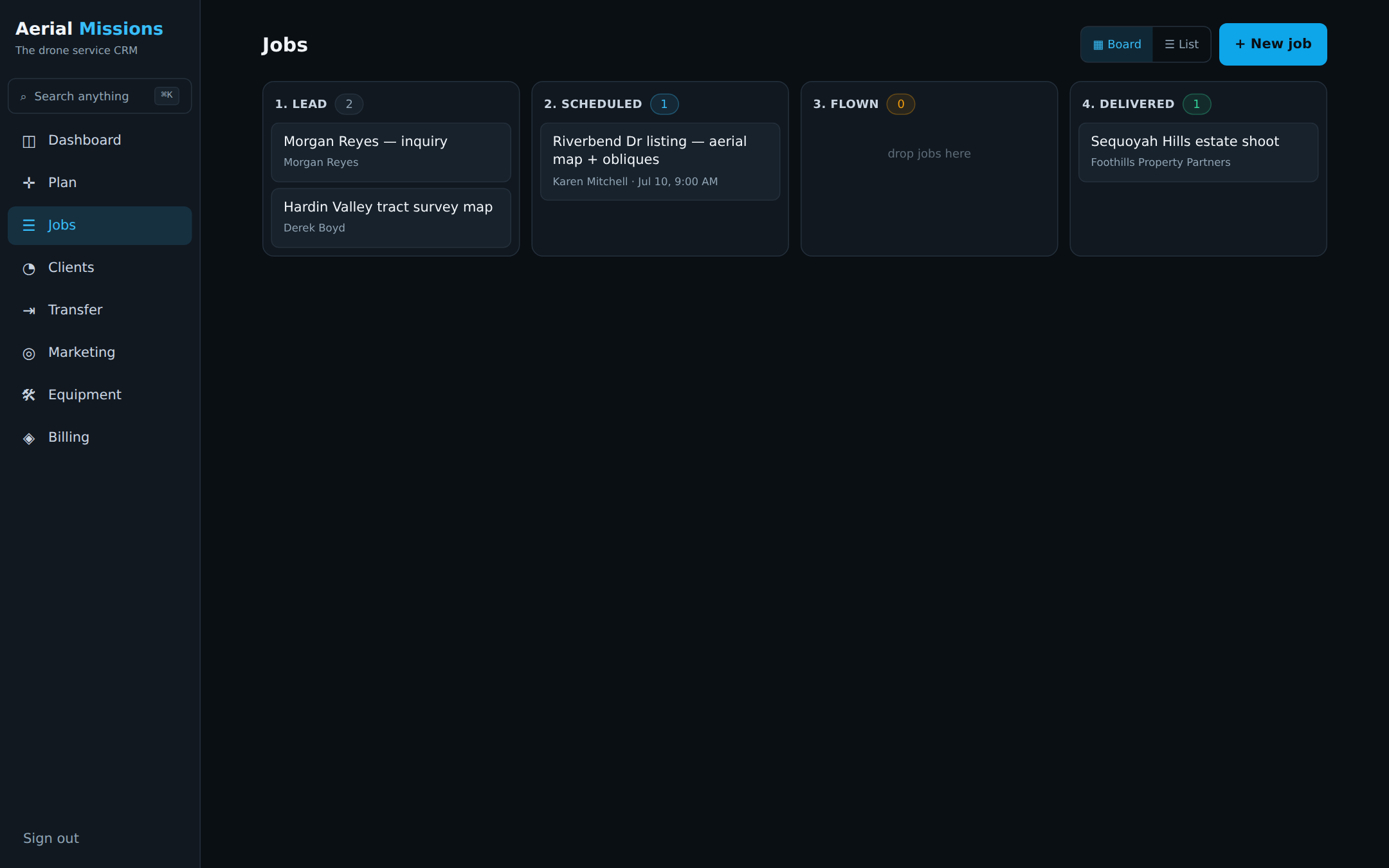This screenshot has width=1389, height=868.
Task: Click the Jobs list icon in sidebar
Action: click(x=29, y=226)
